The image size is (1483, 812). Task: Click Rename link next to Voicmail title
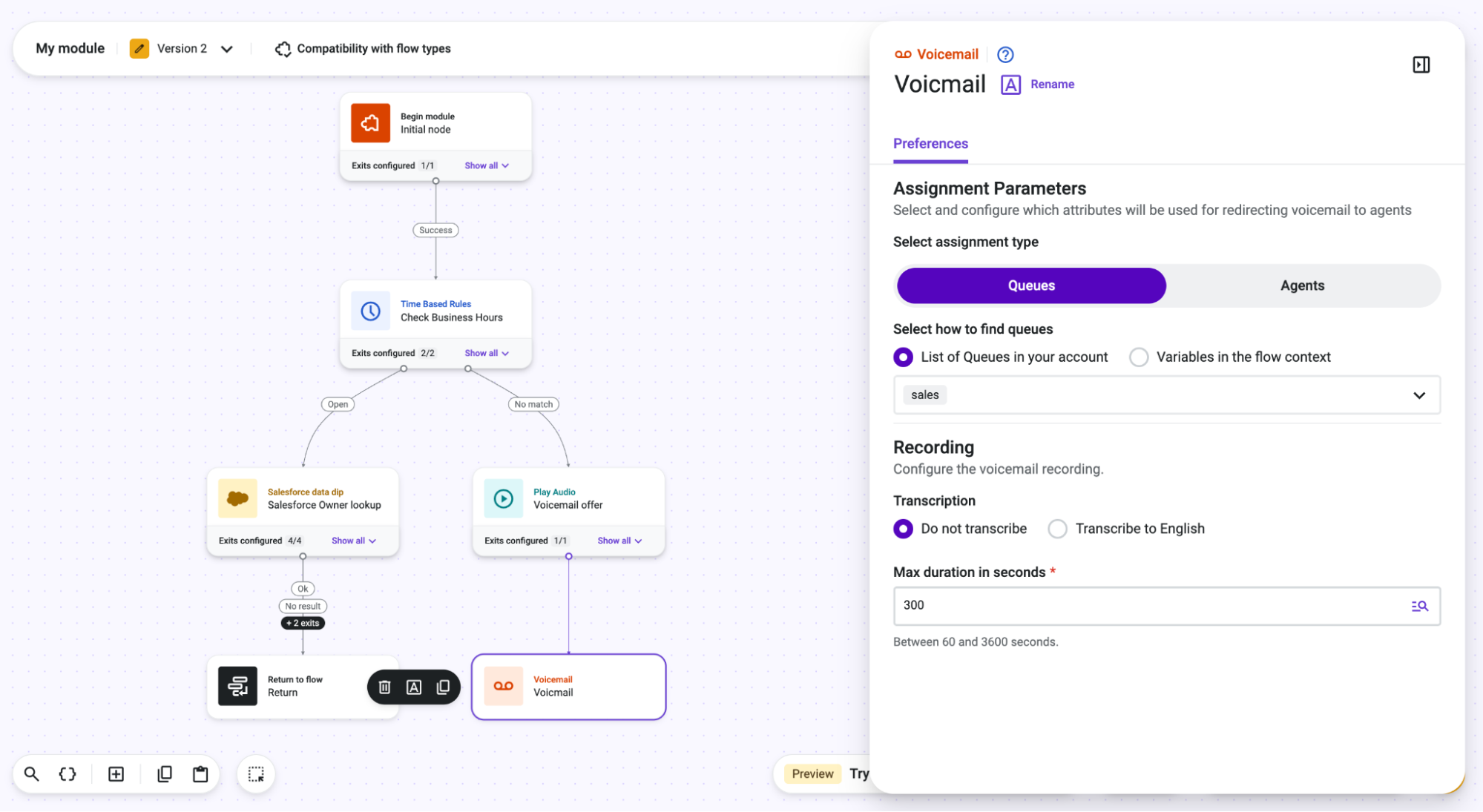(x=1052, y=85)
